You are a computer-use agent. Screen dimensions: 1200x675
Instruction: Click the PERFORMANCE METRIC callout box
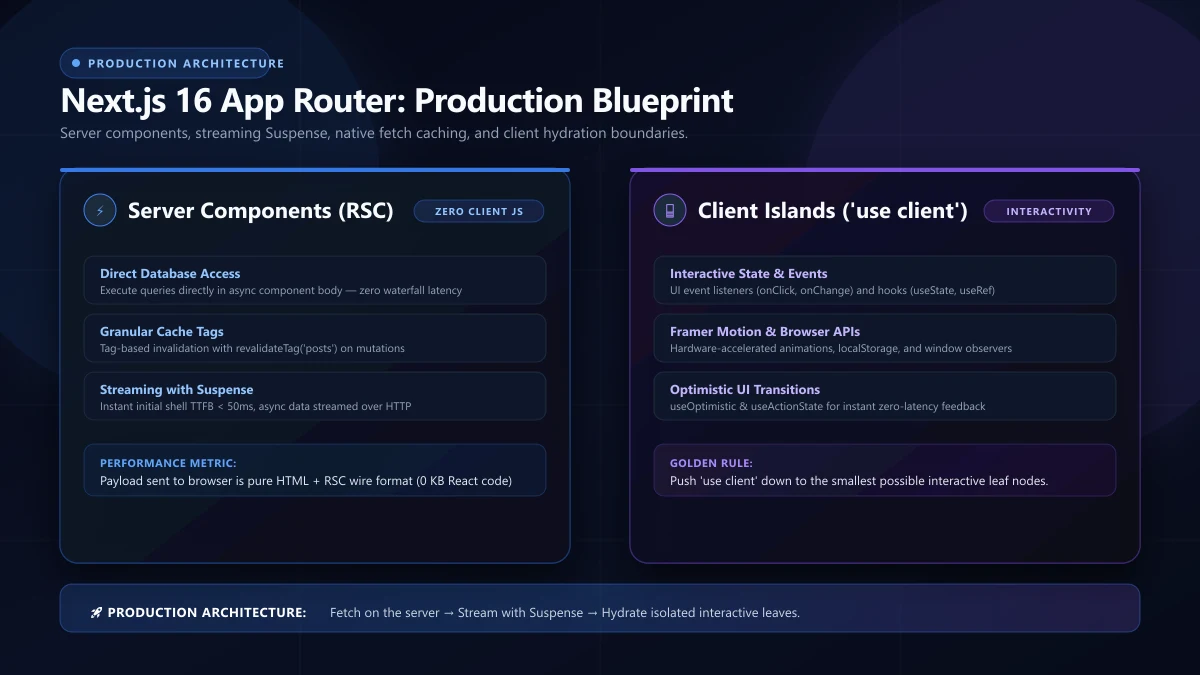click(x=315, y=470)
